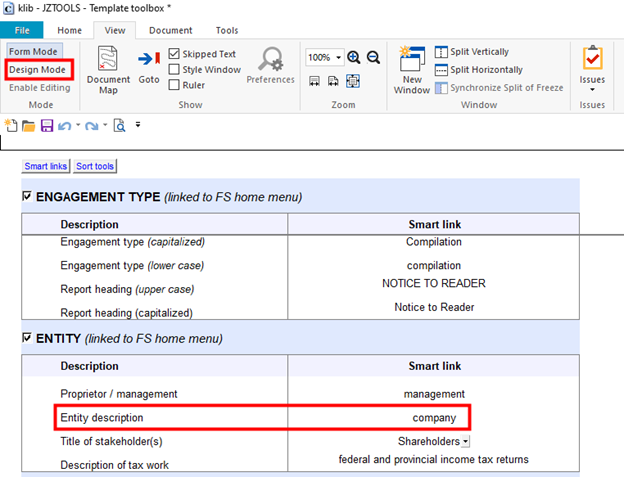Click the Split Vertically icon
This screenshot has width=624, height=477.
pos(441,52)
